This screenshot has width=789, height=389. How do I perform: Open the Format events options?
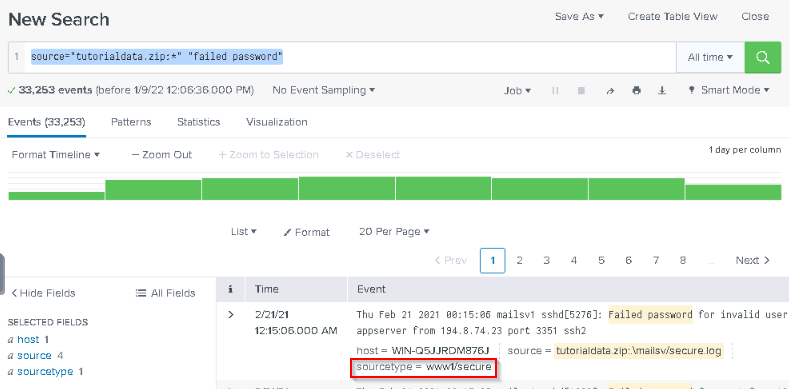pos(306,232)
